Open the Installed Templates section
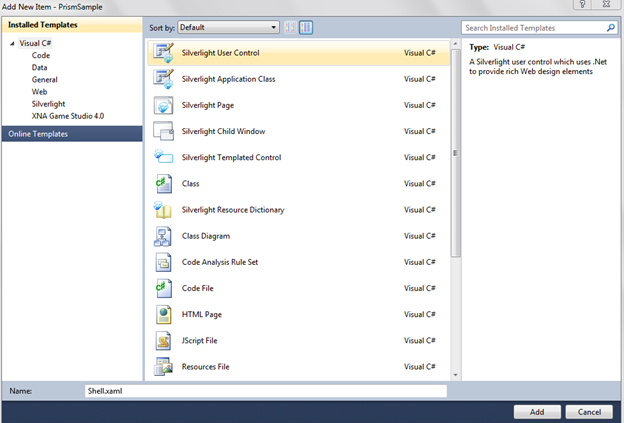Viewport: 624px width, 423px height. point(72,25)
